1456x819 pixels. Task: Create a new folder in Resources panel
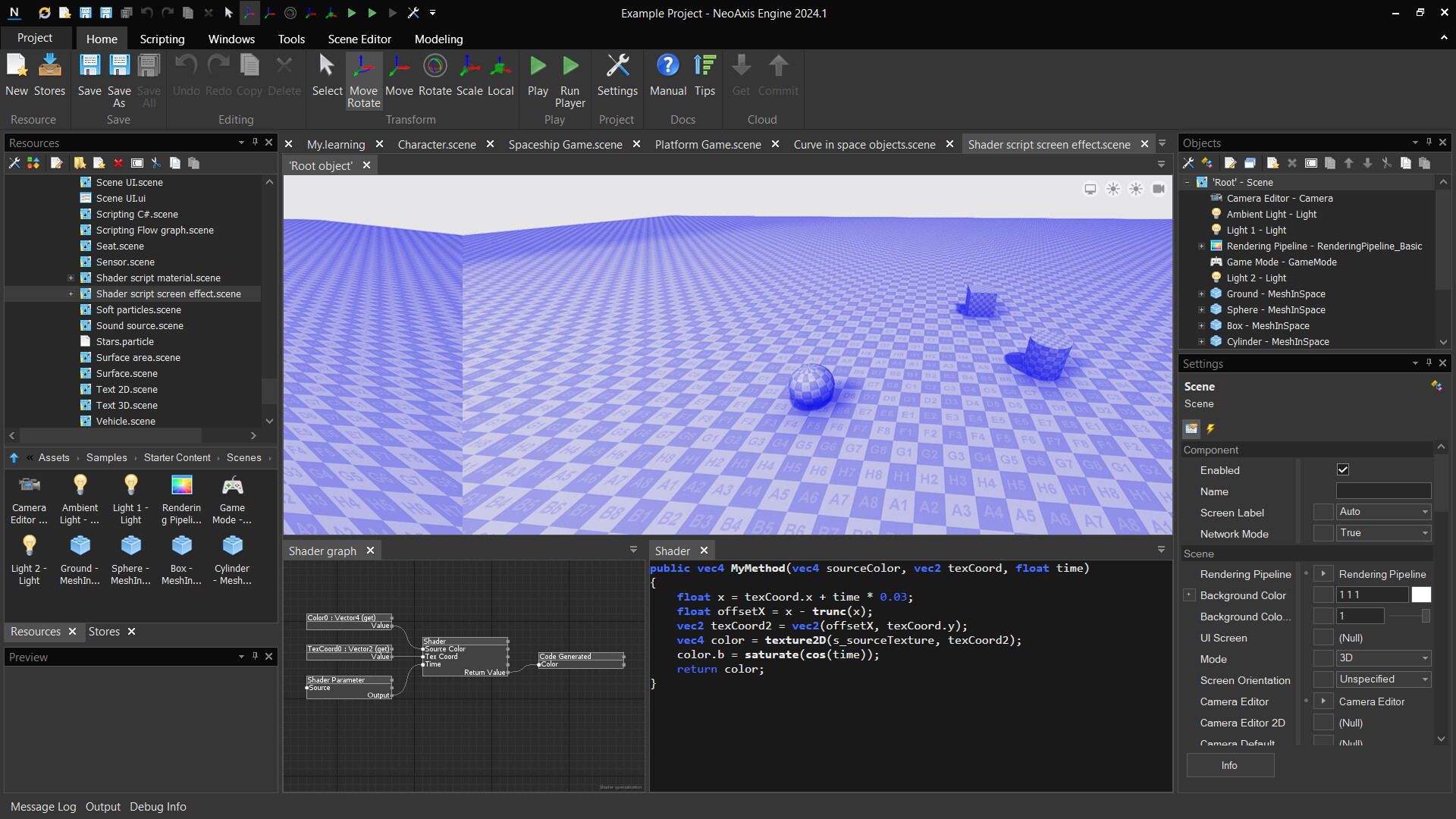[x=80, y=163]
